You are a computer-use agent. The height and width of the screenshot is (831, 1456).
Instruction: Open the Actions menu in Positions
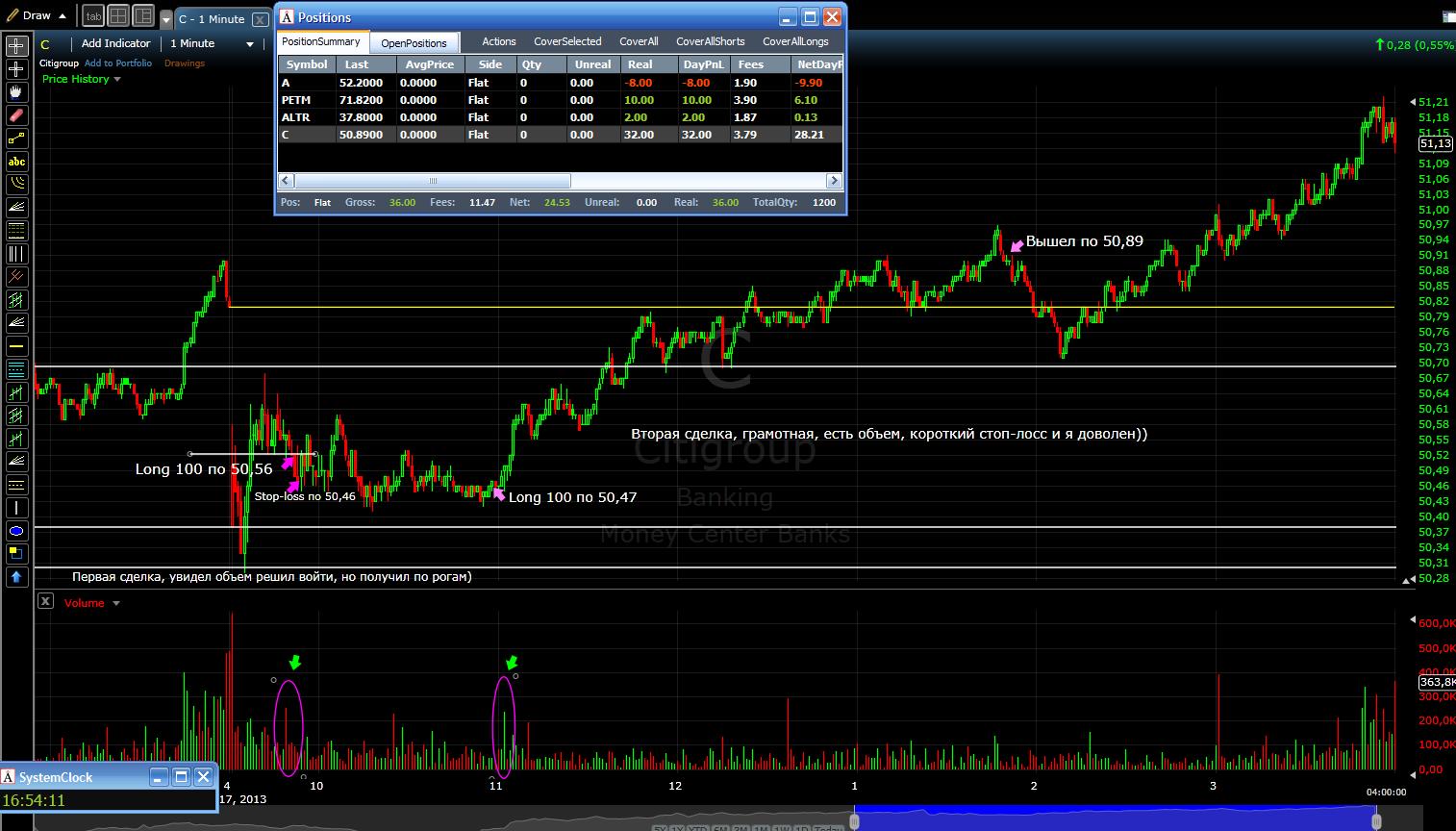click(499, 41)
